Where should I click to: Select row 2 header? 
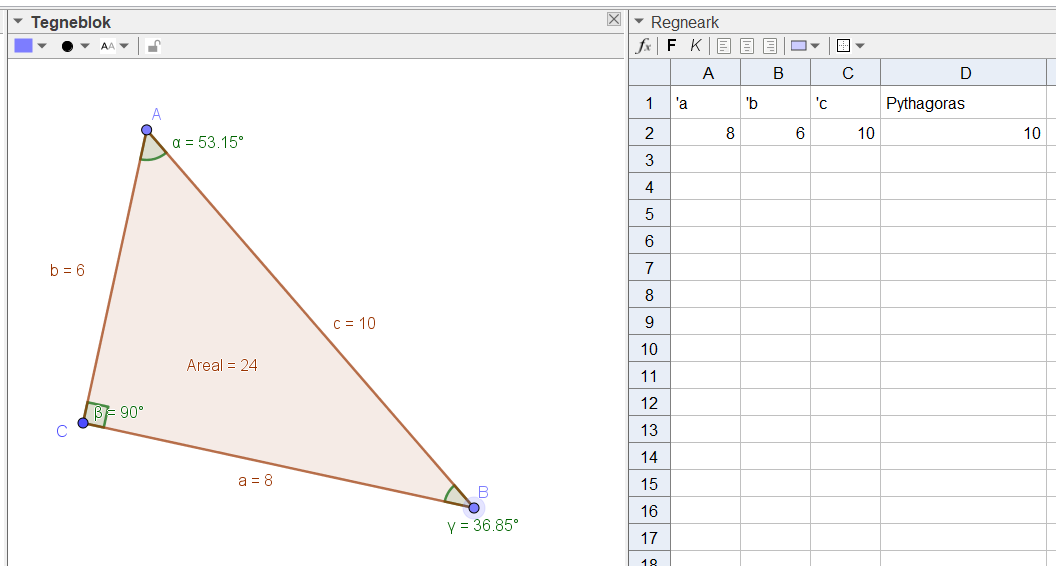click(650, 133)
